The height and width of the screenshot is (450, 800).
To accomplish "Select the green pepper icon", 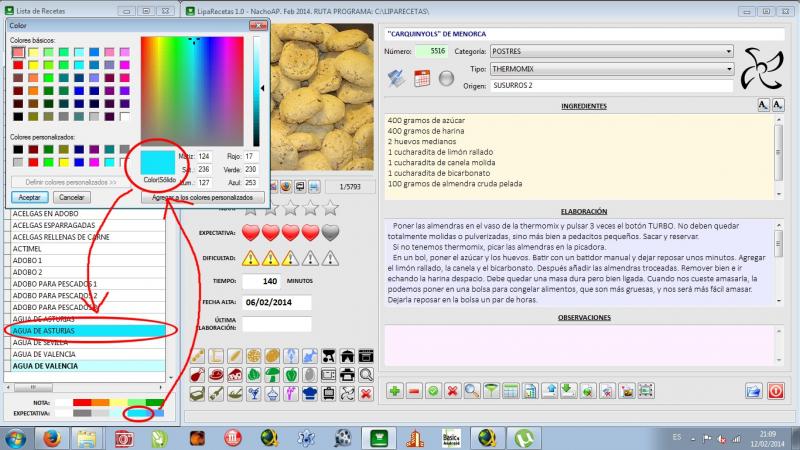I will [291, 375].
